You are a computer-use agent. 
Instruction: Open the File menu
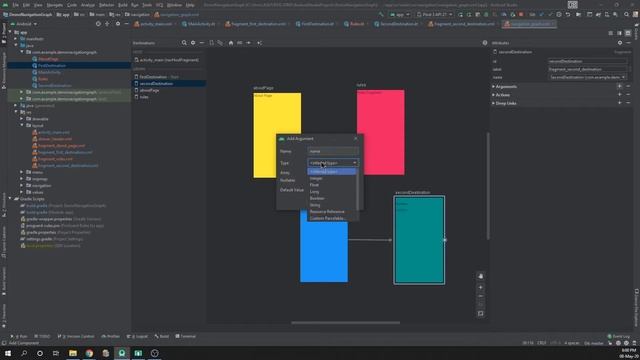point(16,5)
